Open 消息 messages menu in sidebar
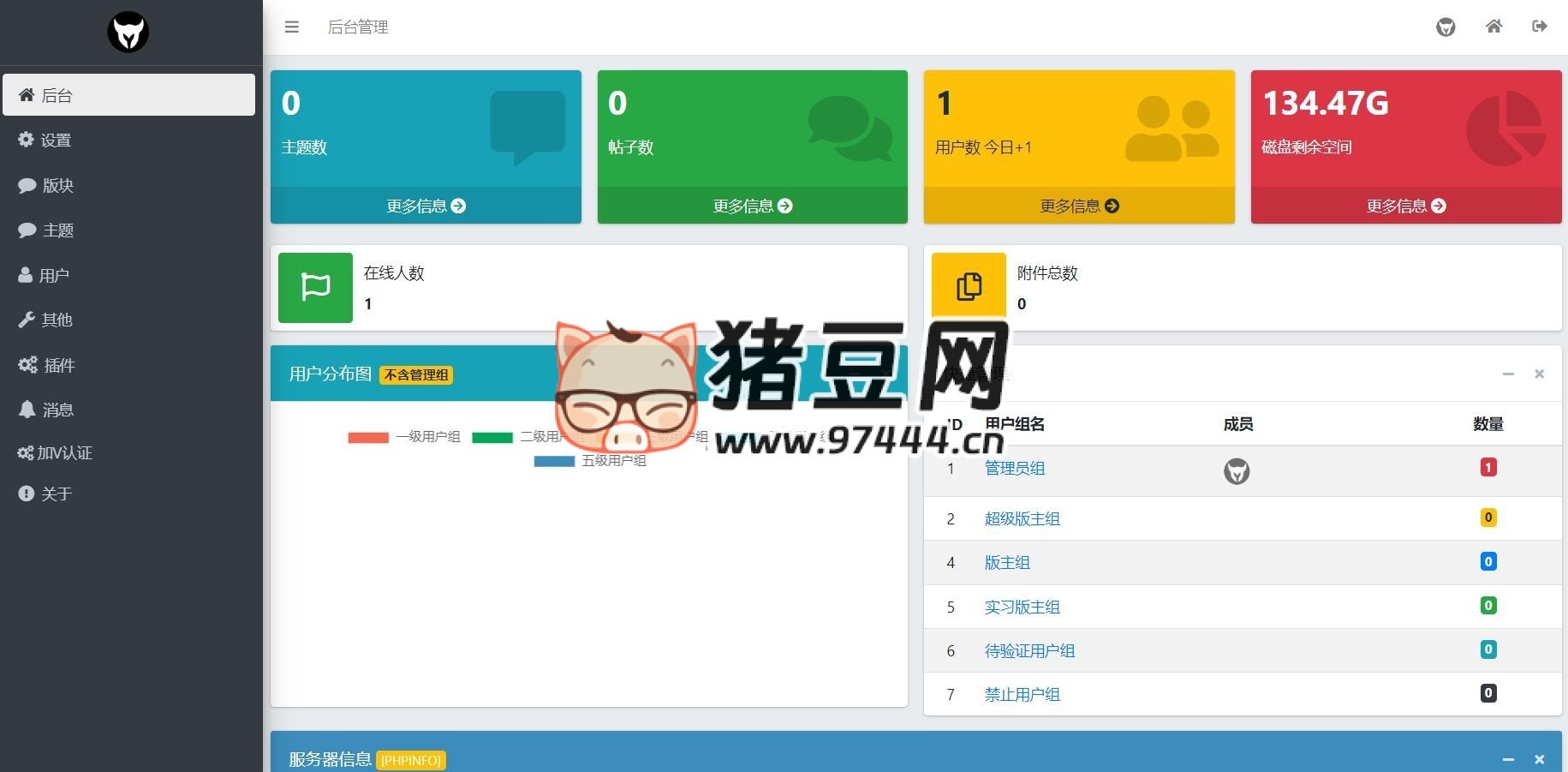 point(128,410)
